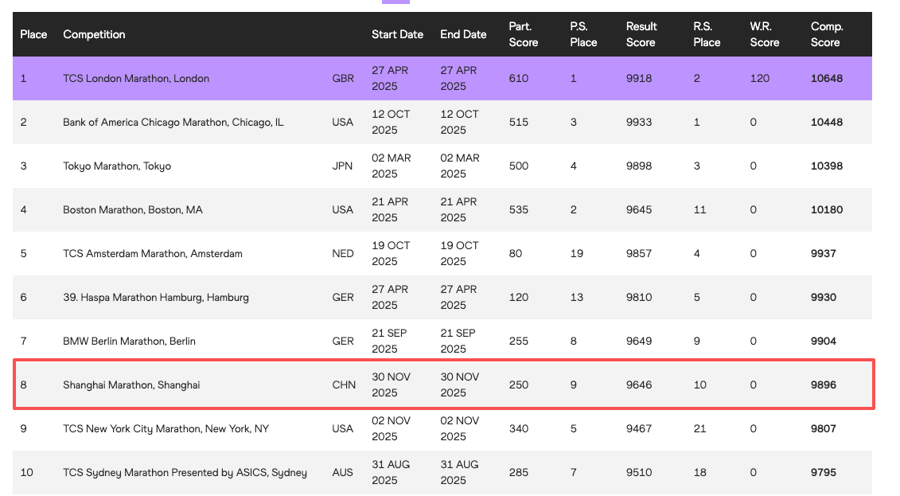Screen dimensions: 900x496
Task: Click TCS Amsterdam Marathon competition name
Action: 153,254
